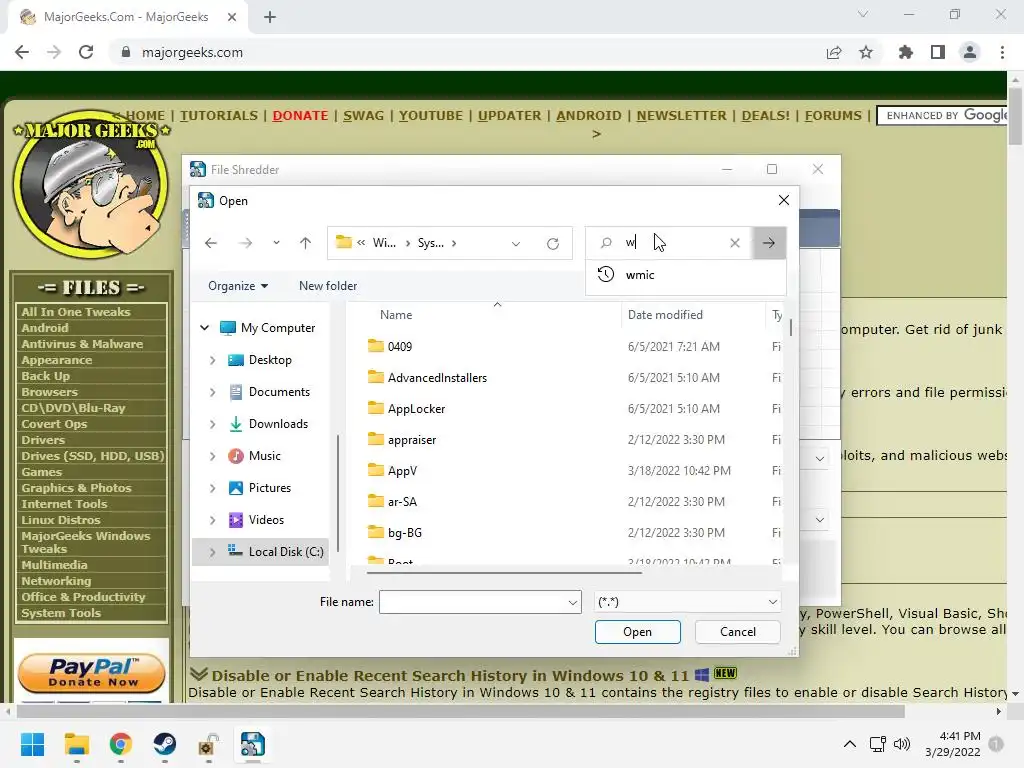Image resolution: width=1024 pixels, height=768 pixels.
Task: Choose the wmic search suggestion
Action: click(x=686, y=275)
